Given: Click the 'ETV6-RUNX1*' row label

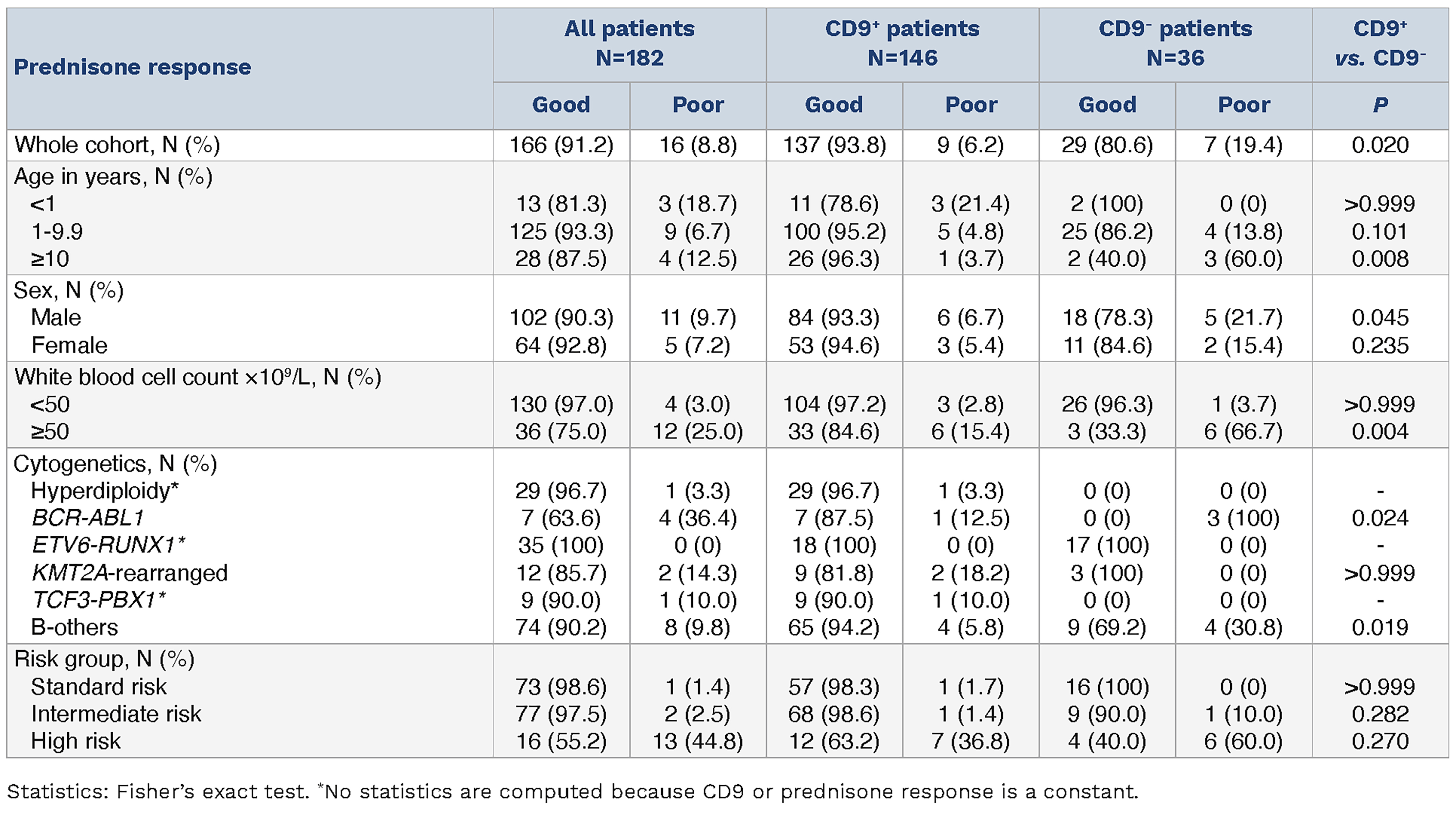Looking at the screenshot, I should coord(108,546).
